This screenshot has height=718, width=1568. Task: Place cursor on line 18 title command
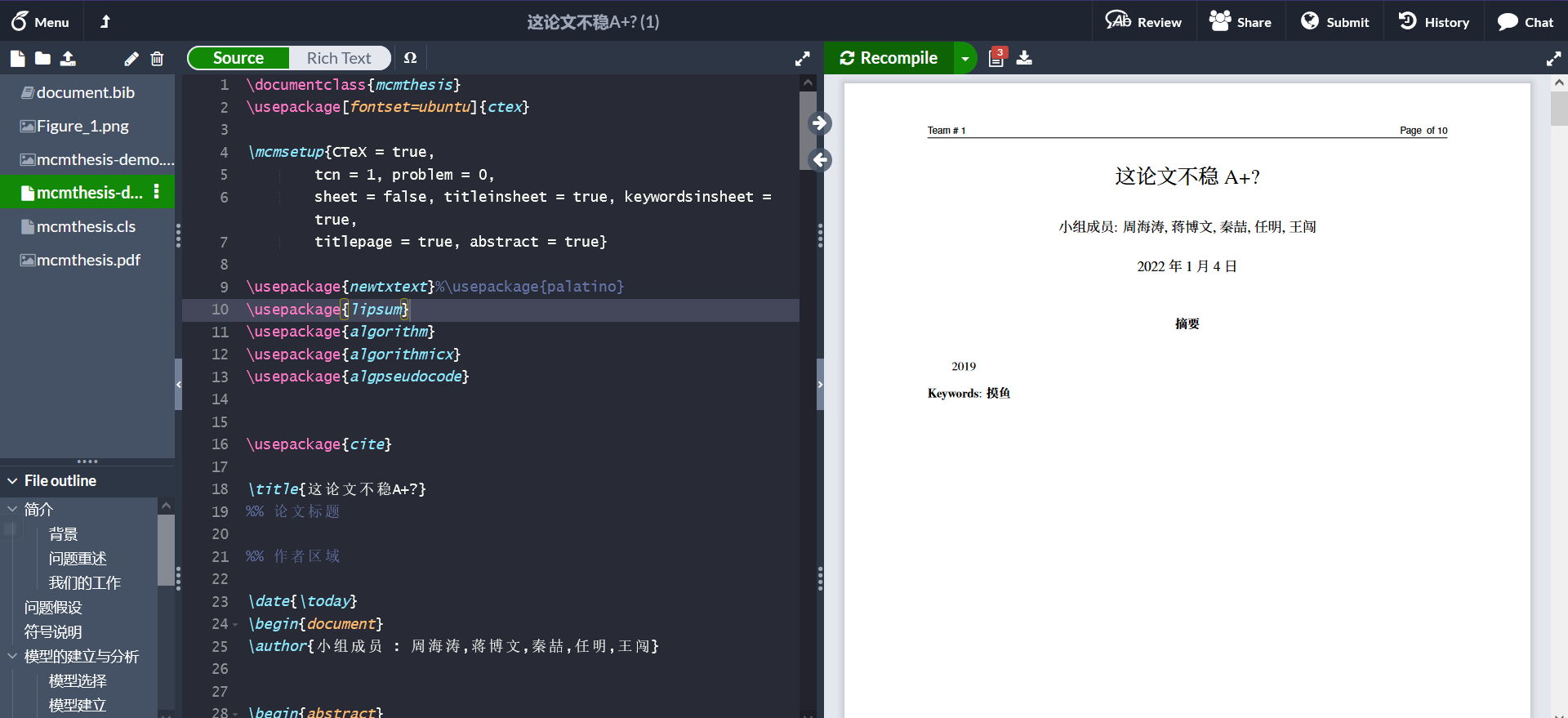[336, 489]
